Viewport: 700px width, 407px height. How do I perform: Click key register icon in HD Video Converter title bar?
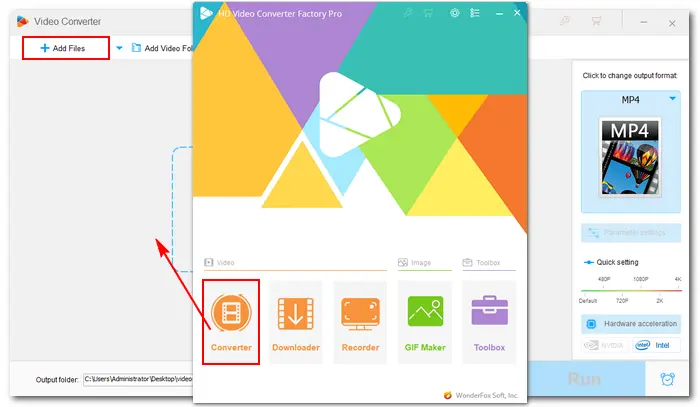408,13
